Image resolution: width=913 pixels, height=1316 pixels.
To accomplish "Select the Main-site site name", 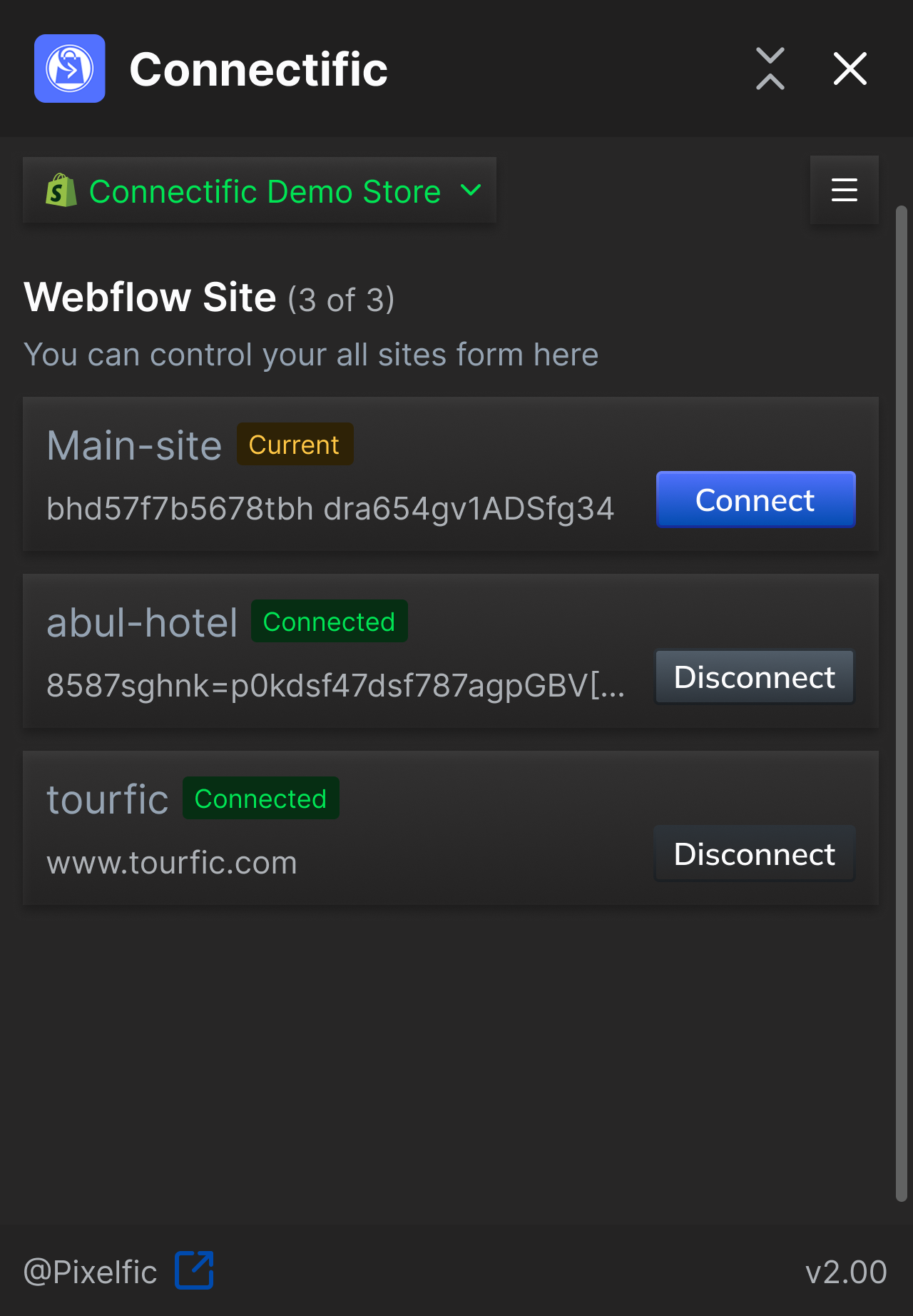I will pos(134,445).
